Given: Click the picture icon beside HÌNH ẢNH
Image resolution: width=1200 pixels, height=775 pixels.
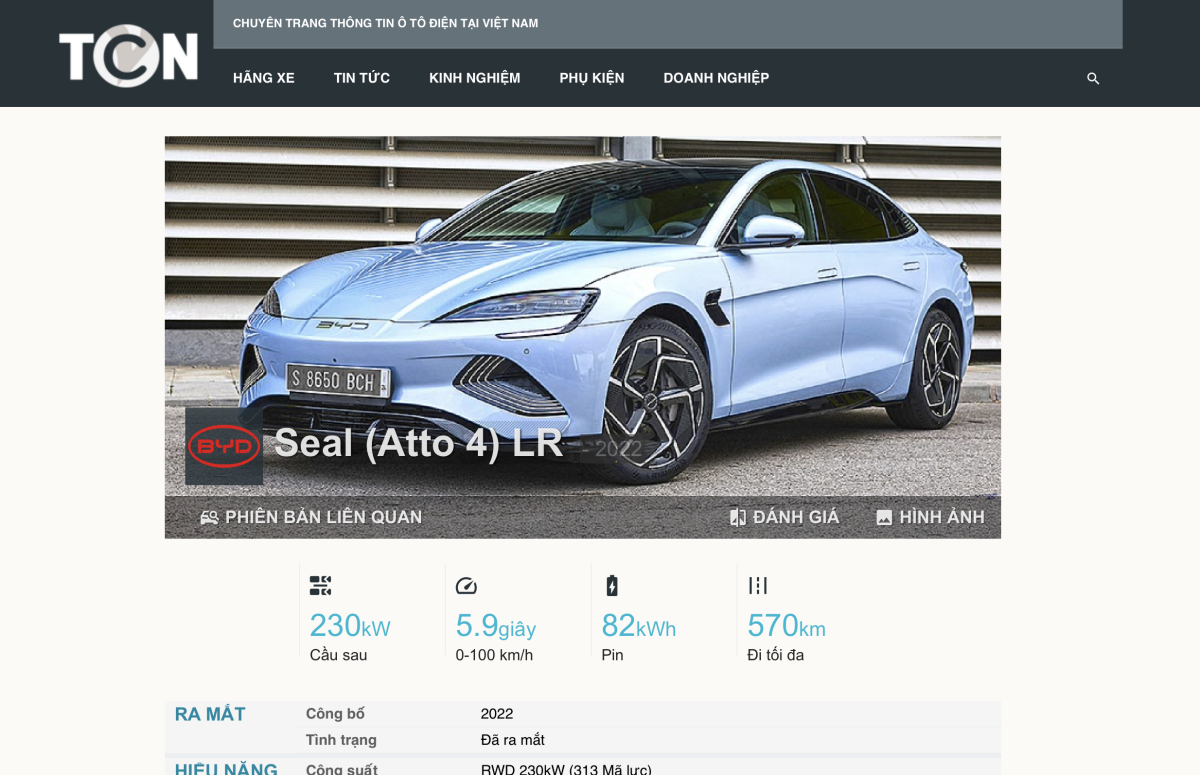Looking at the screenshot, I should 884,518.
